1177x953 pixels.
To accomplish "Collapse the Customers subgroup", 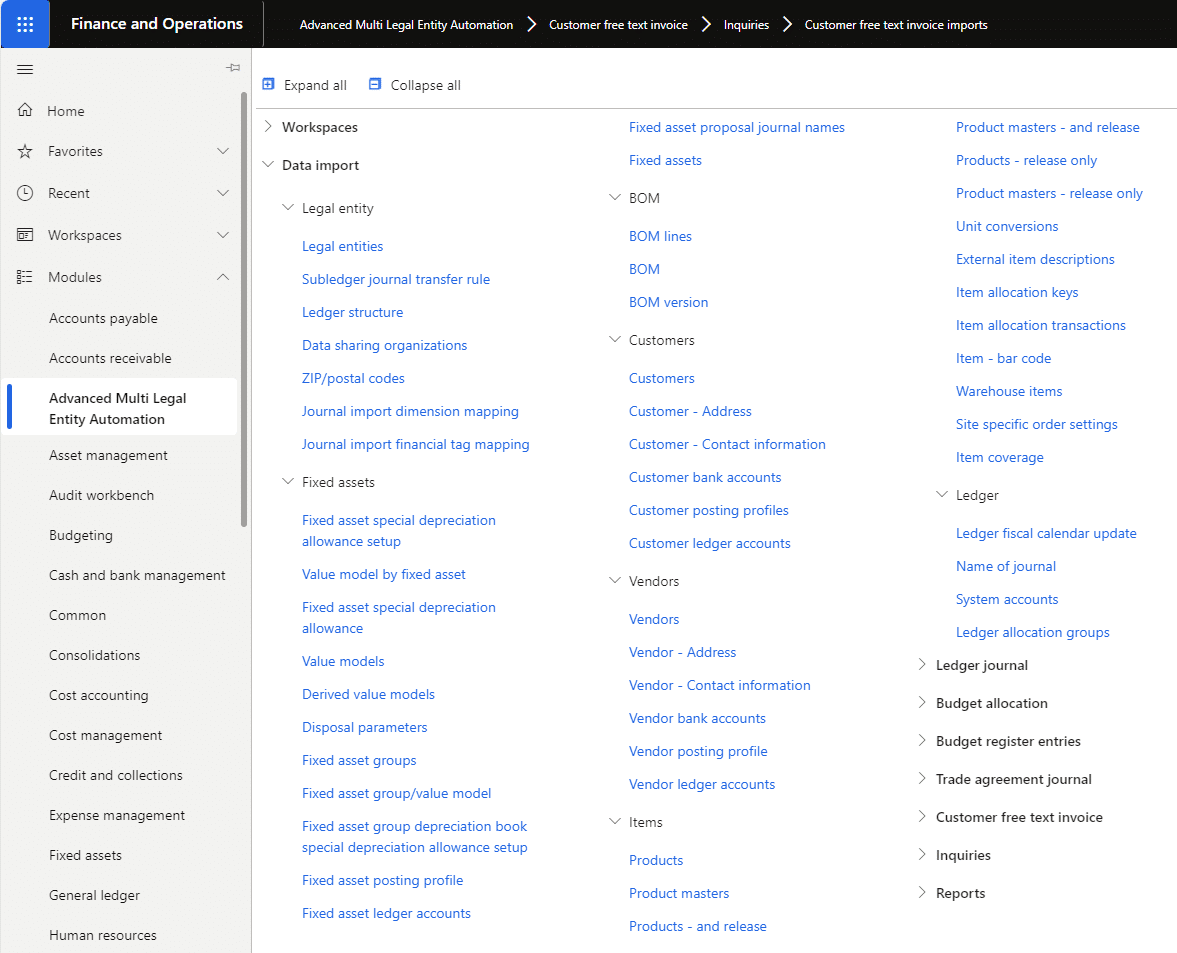I will click(615, 339).
